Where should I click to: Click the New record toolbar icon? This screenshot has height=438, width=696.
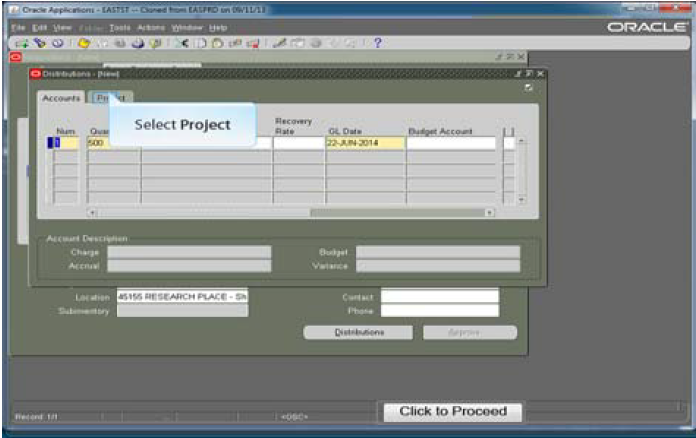point(22,43)
